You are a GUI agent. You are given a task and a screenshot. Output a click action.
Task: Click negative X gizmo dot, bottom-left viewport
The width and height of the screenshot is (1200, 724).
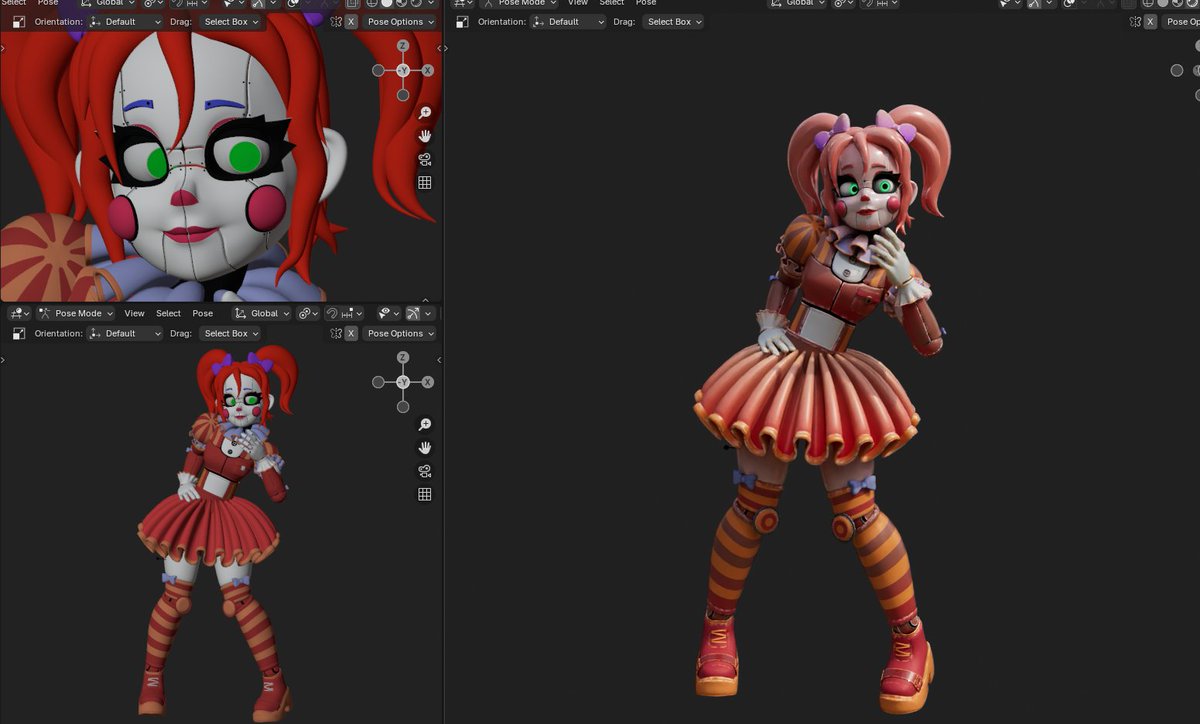[378, 382]
